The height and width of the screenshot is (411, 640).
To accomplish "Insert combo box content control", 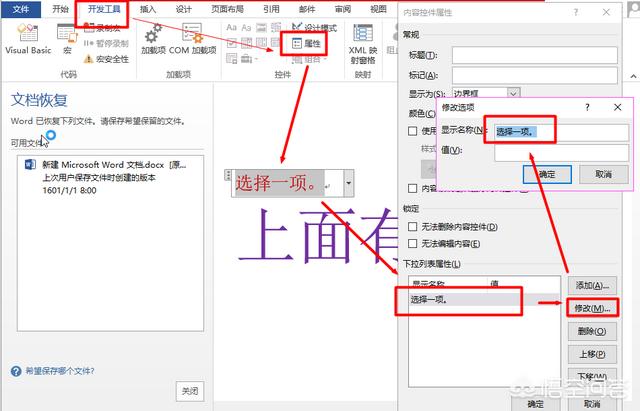I will click(x=246, y=43).
